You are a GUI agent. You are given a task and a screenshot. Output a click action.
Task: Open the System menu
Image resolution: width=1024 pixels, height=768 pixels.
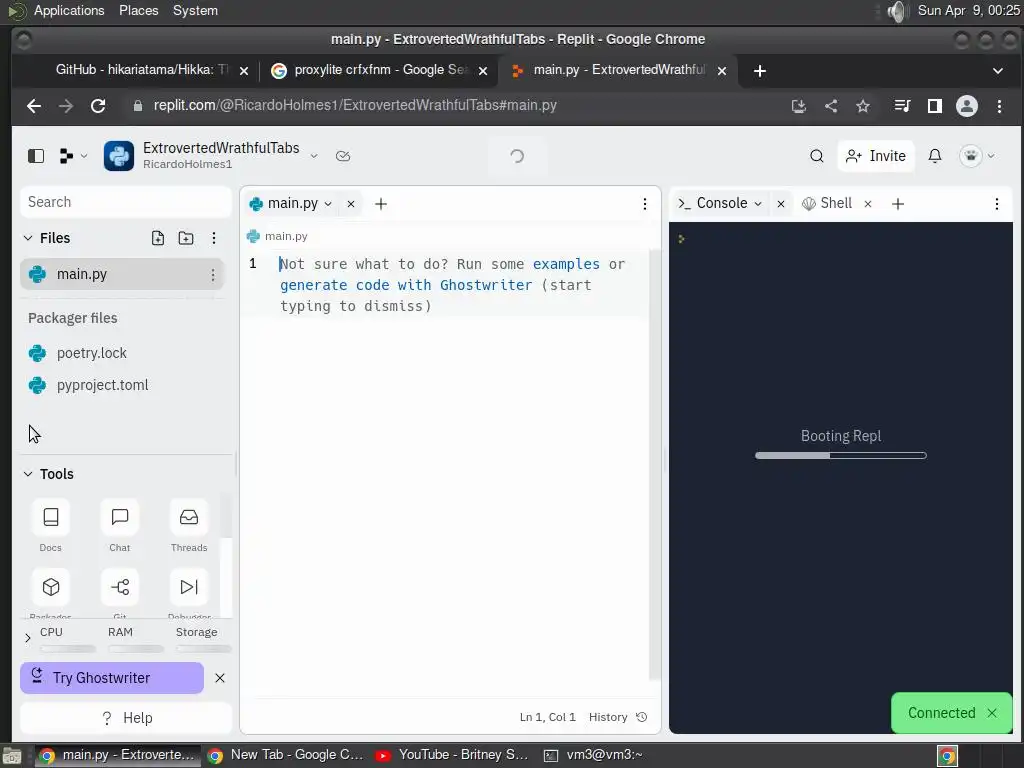tap(195, 10)
